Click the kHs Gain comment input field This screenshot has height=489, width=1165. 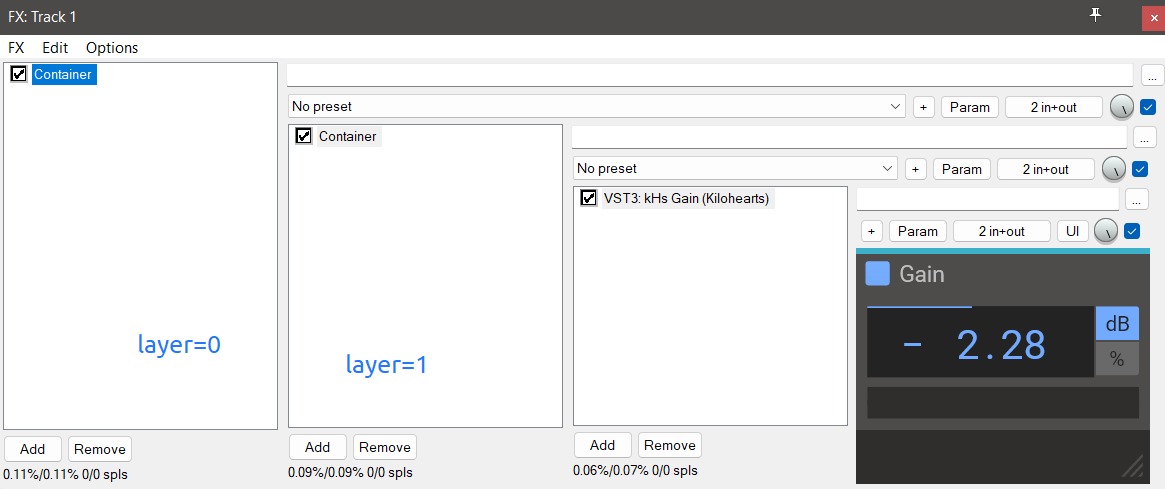pos(987,199)
